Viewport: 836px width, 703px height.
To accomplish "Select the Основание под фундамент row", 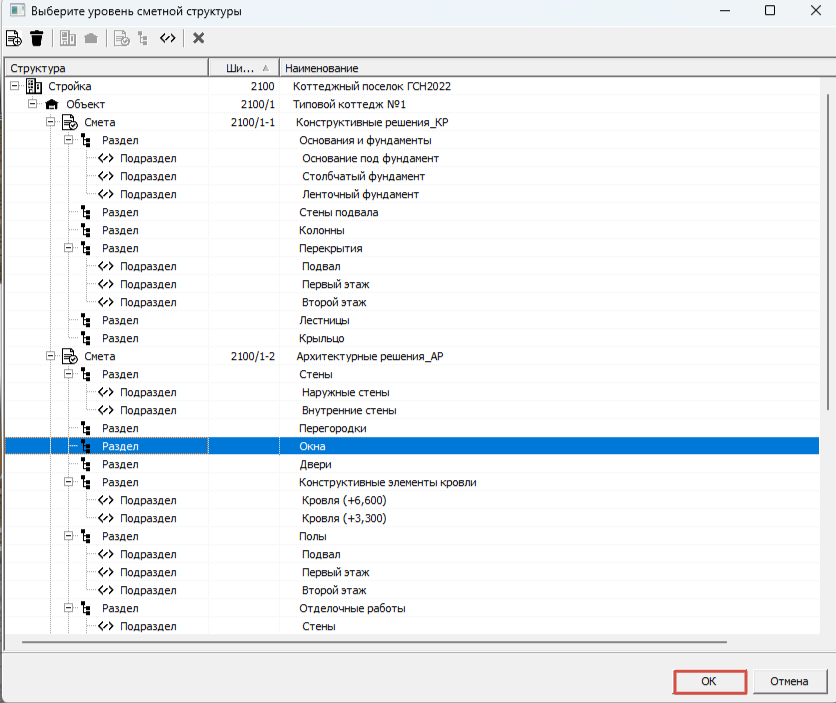I will (412, 158).
